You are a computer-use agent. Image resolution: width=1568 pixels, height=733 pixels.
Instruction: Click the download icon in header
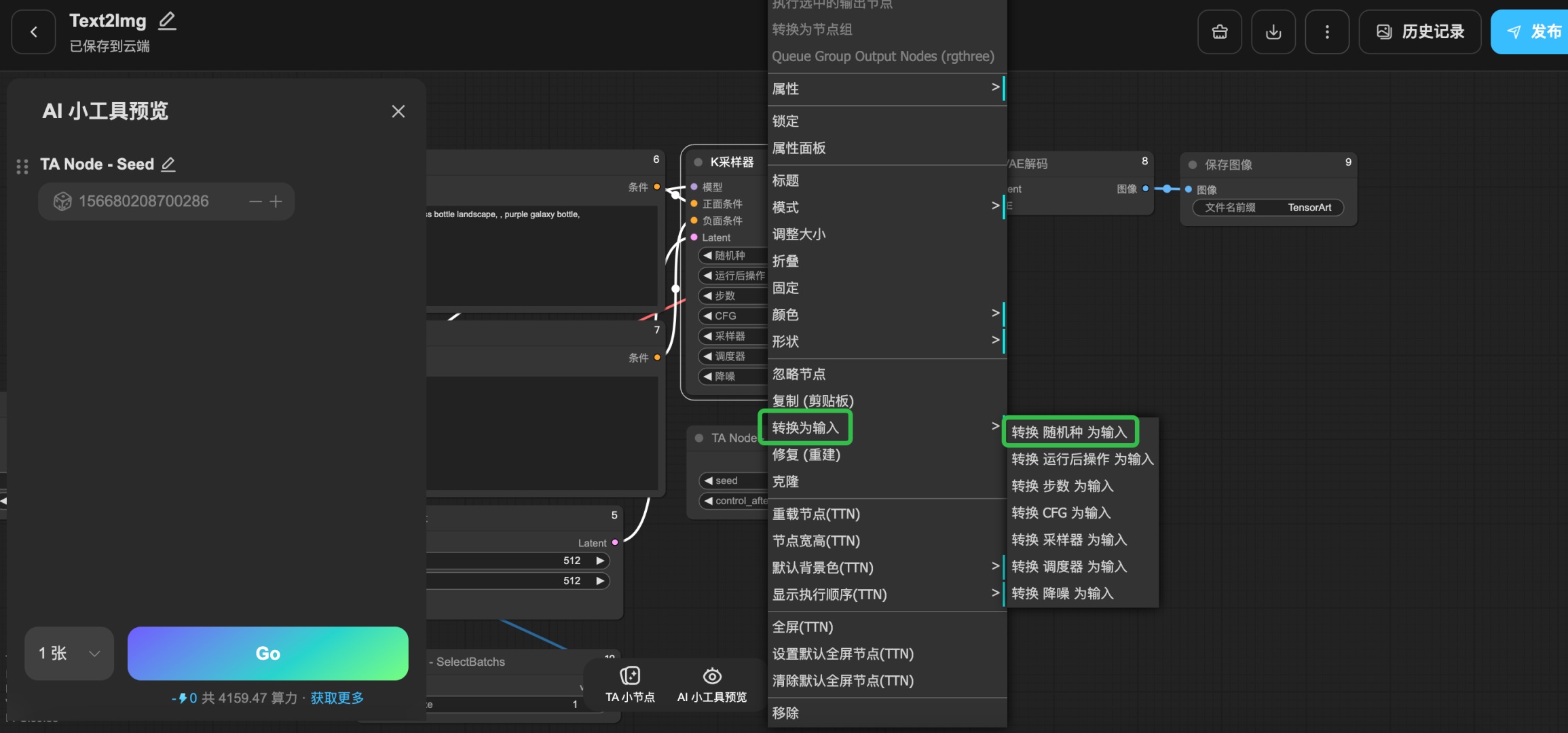pos(1273,32)
